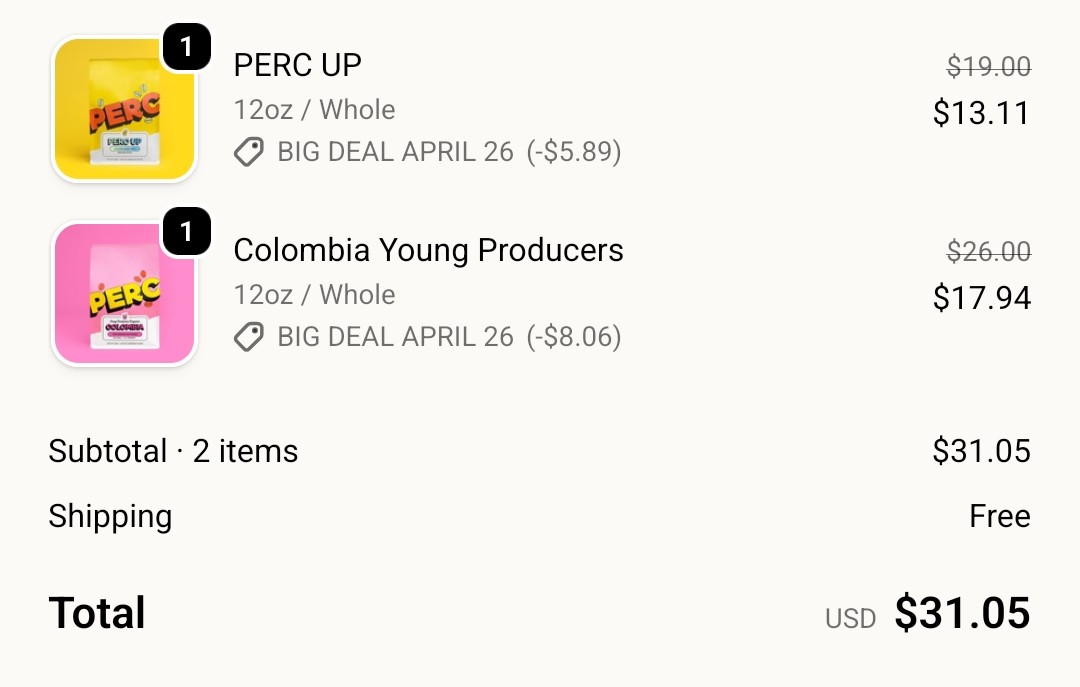Select the Colombia Young Producers product title
1080x687 pixels.
pos(428,250)
